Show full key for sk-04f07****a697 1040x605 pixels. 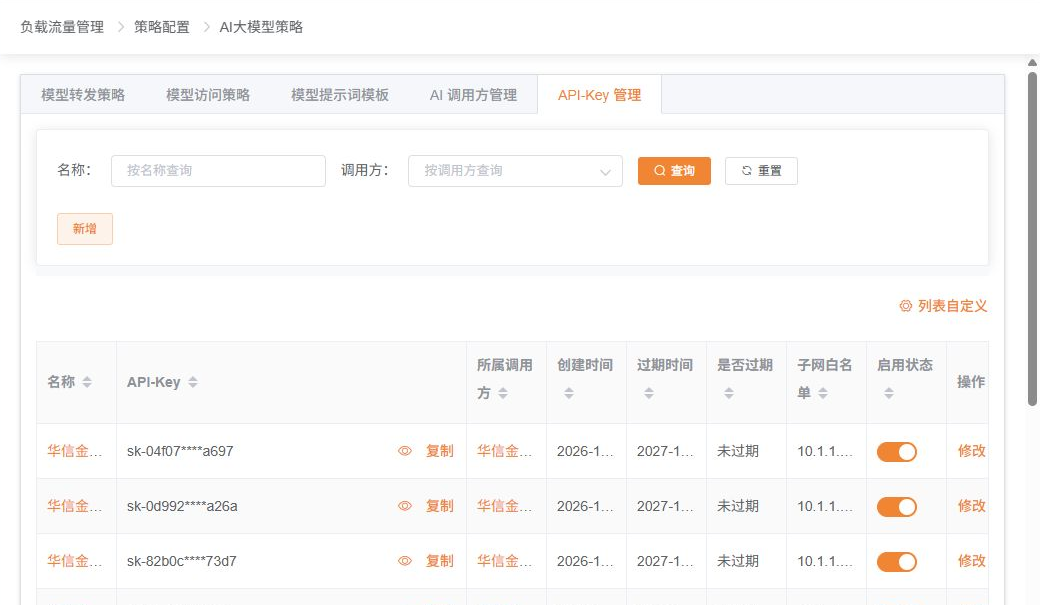405,451
